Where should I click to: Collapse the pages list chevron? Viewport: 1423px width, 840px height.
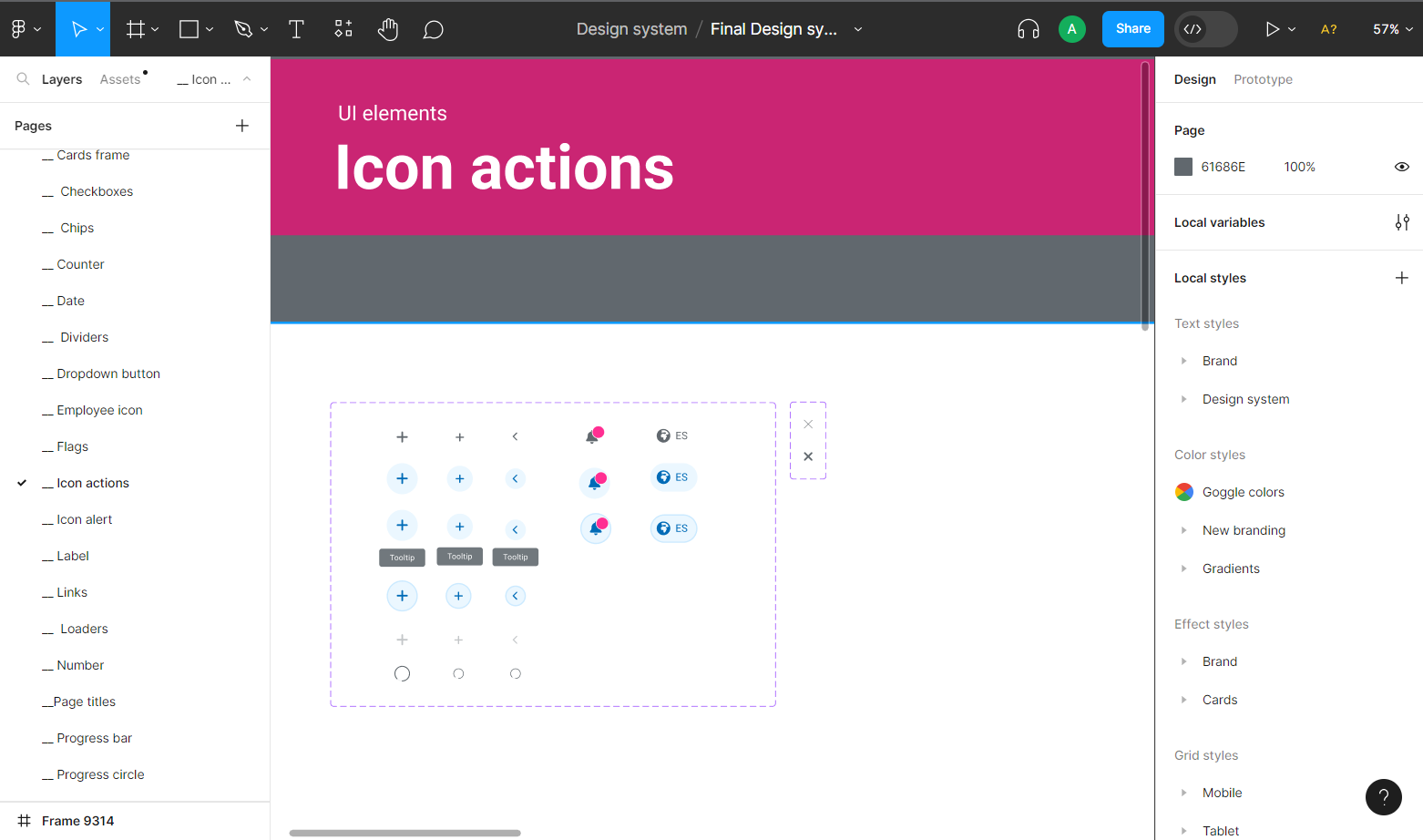[247, 79]
